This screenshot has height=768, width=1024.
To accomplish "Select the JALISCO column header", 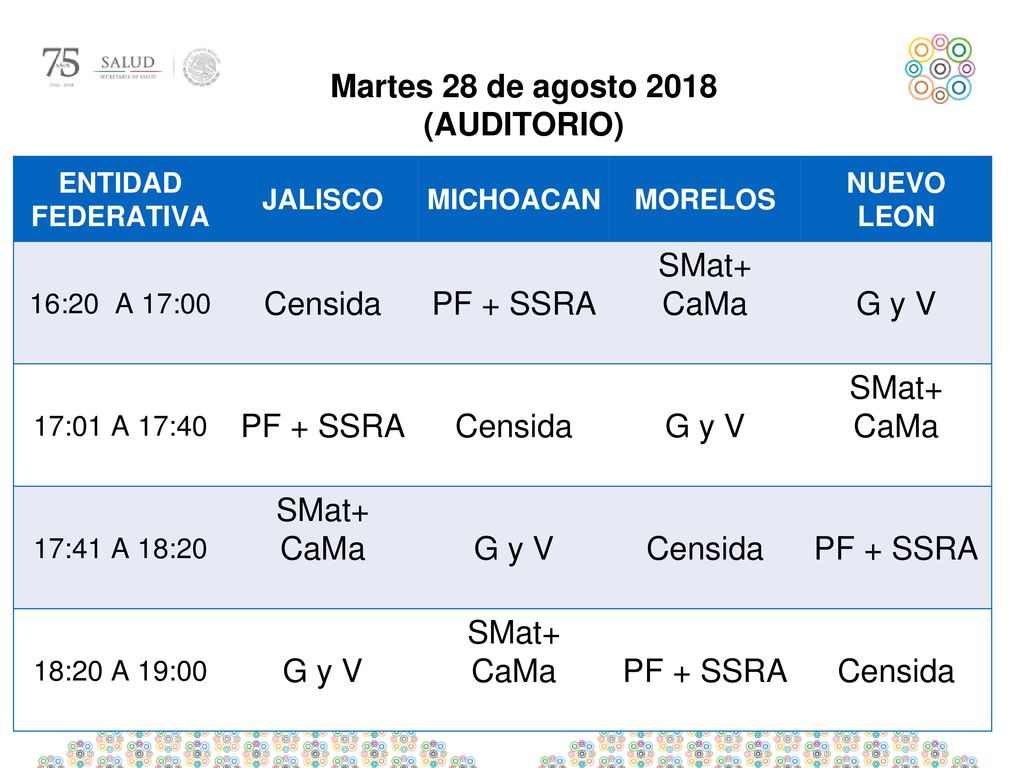I will click(322, 199).
